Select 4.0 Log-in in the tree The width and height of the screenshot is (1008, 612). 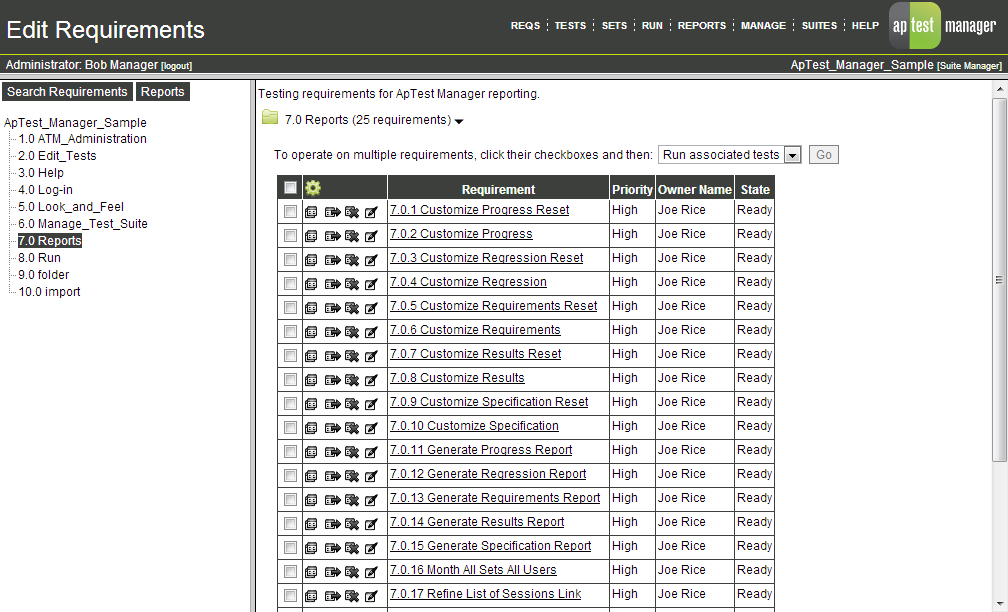pyautogui.click(x=46, y=190)
